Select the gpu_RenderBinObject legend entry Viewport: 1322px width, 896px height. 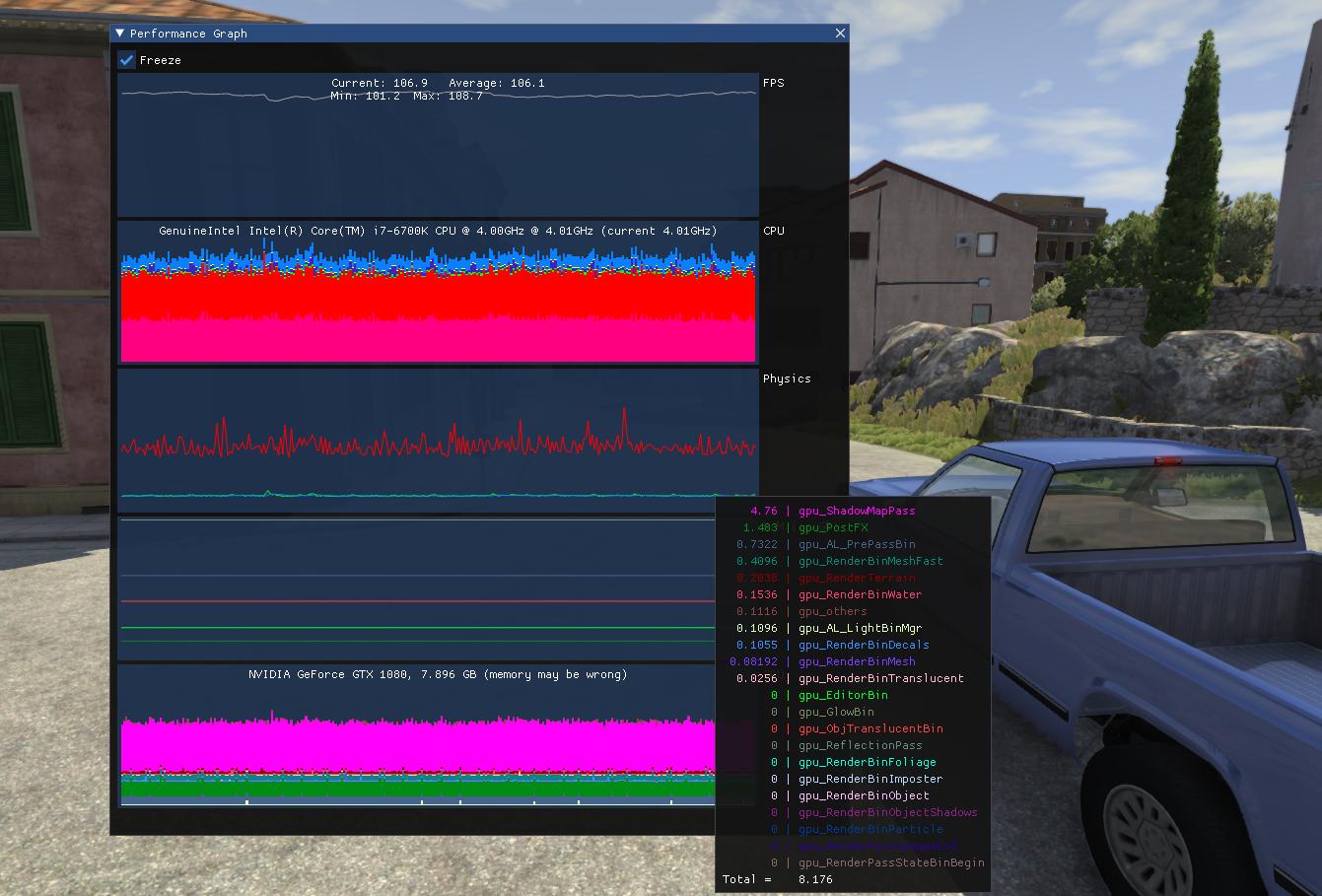click(864, 795)
